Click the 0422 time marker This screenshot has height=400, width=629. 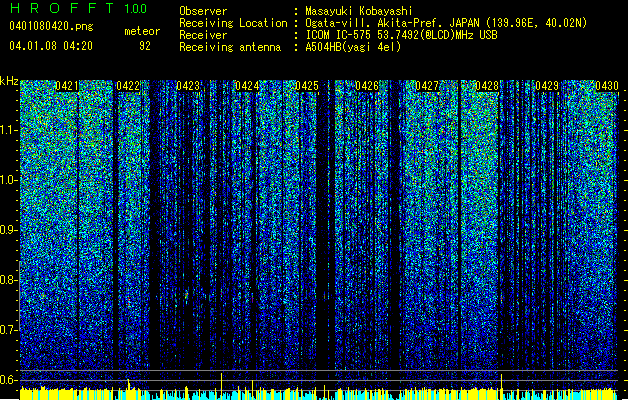click(x=128, y=86)
